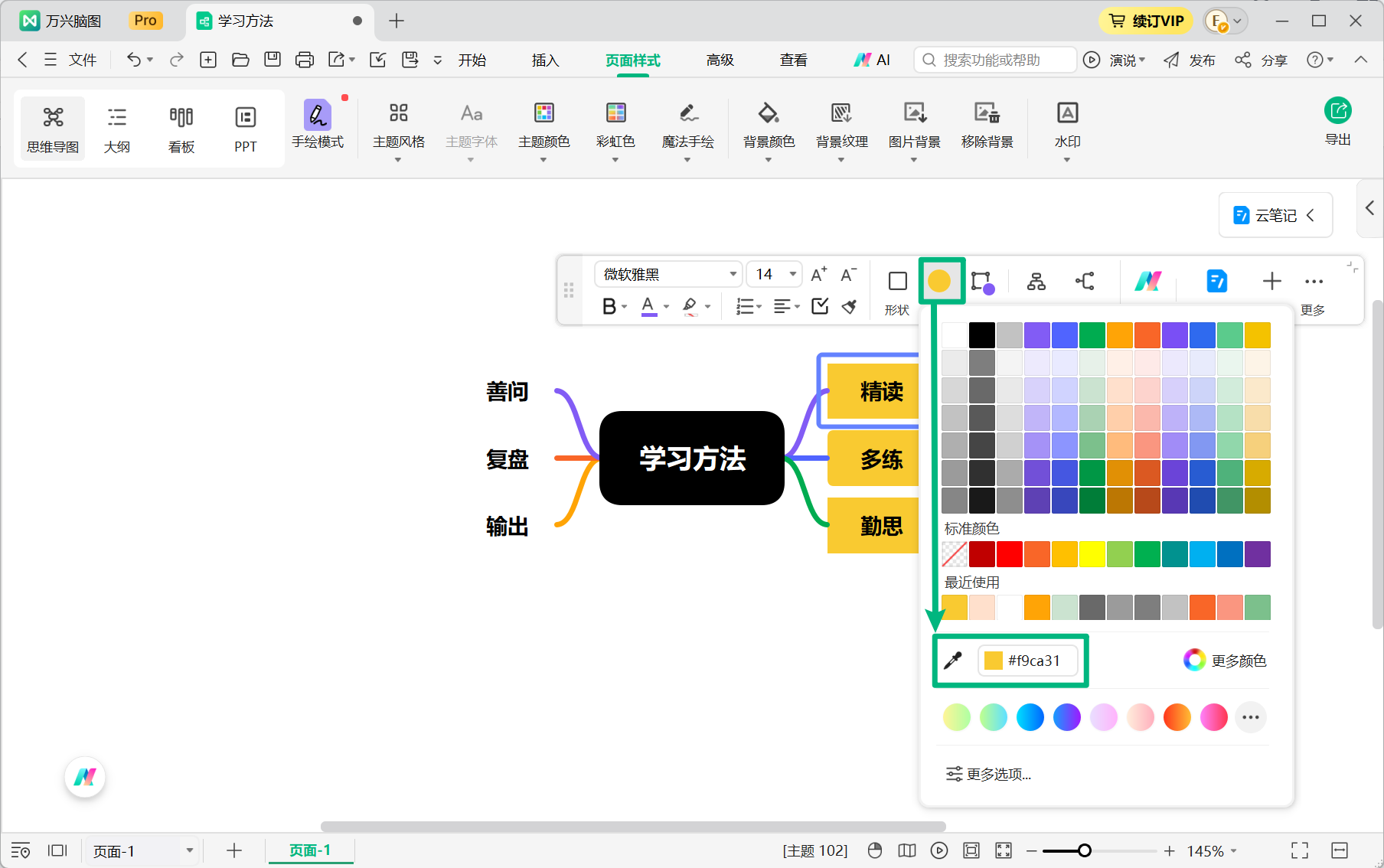Viewport: 1384px width, 868px height.
Task: Expand the list numbering dropdown
Action: [x=759, y=306]
